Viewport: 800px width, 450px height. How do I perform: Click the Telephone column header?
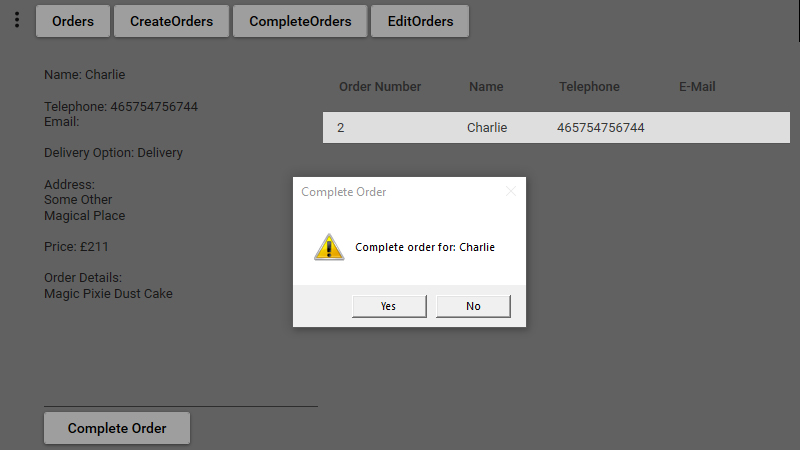[x=589, y=87]
